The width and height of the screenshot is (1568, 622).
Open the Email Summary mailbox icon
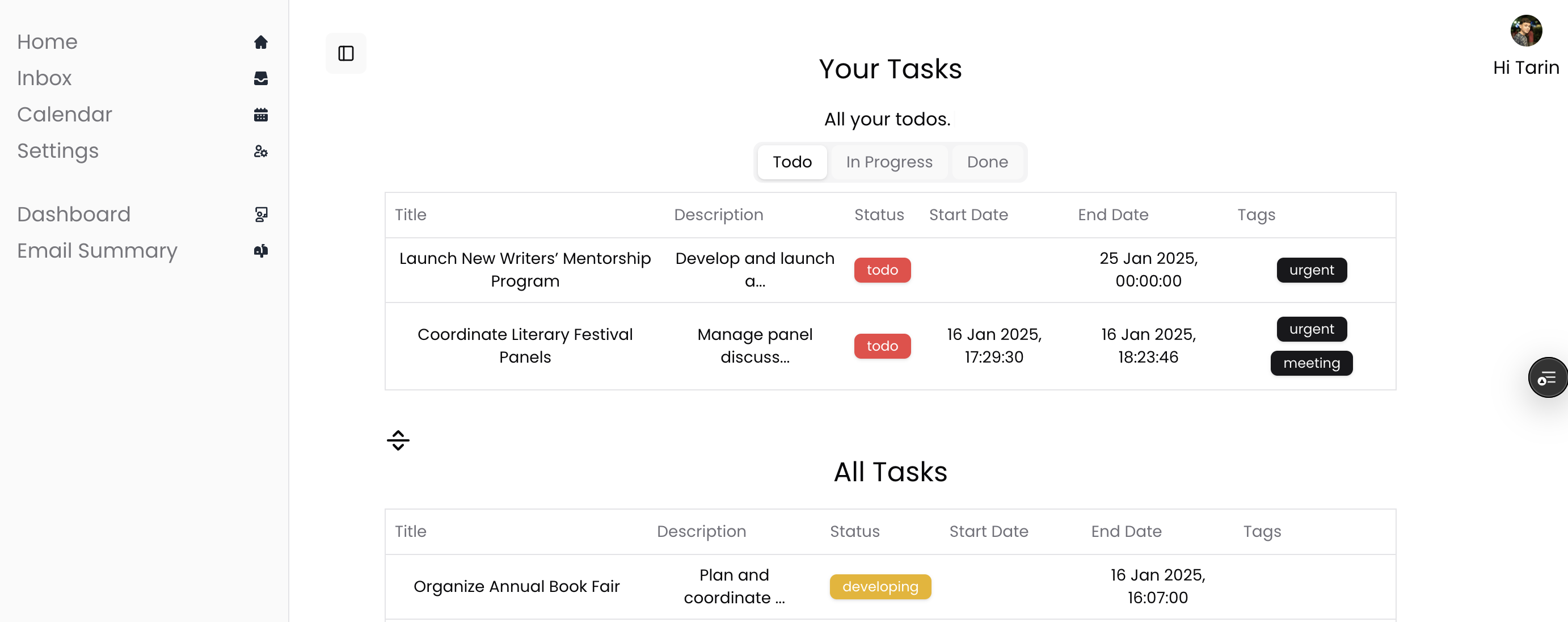click(260, 251)
